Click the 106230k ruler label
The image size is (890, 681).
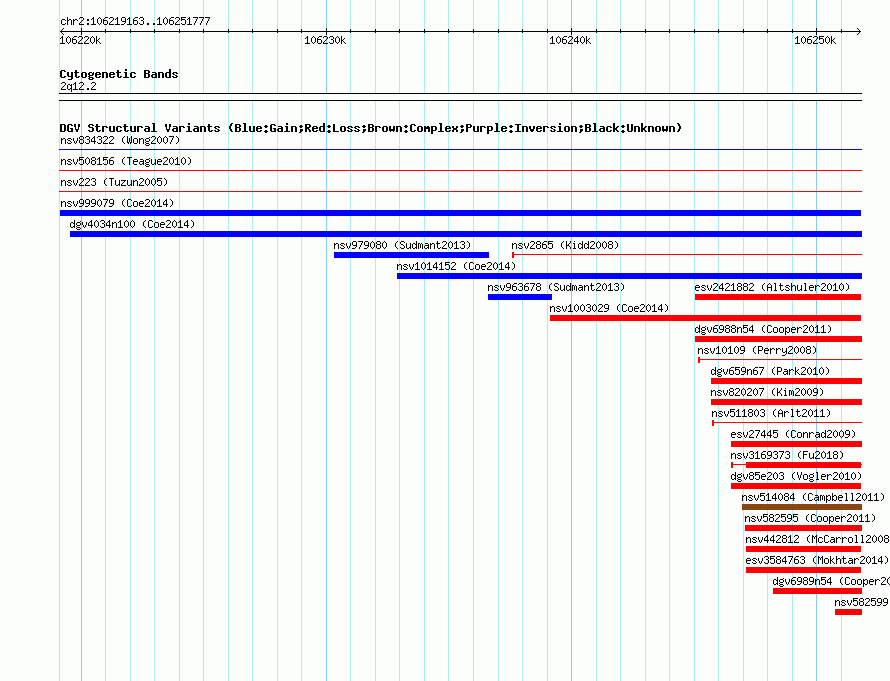325,40
